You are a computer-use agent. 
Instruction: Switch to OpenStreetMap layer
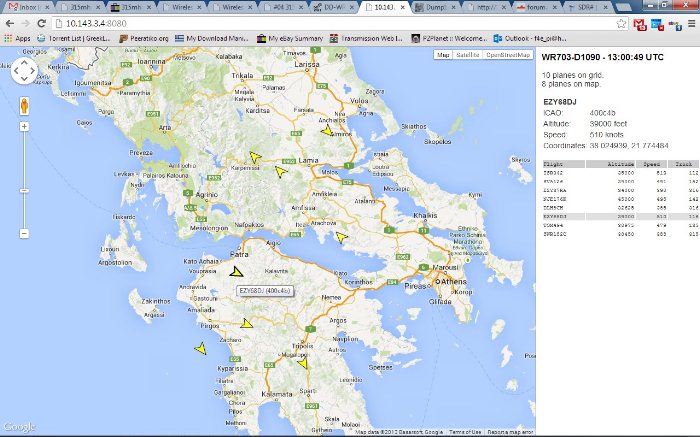(x=508, y=55)
